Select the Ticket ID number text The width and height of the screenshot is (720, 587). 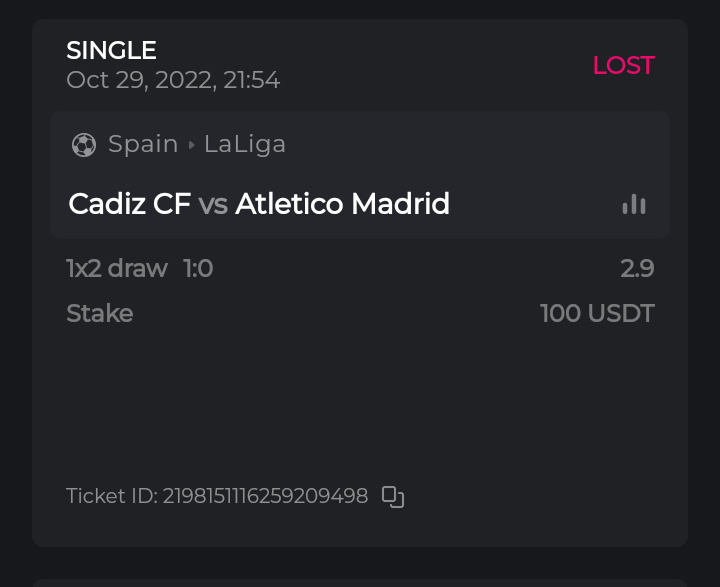pyautogui.click(x=265, y=496)
